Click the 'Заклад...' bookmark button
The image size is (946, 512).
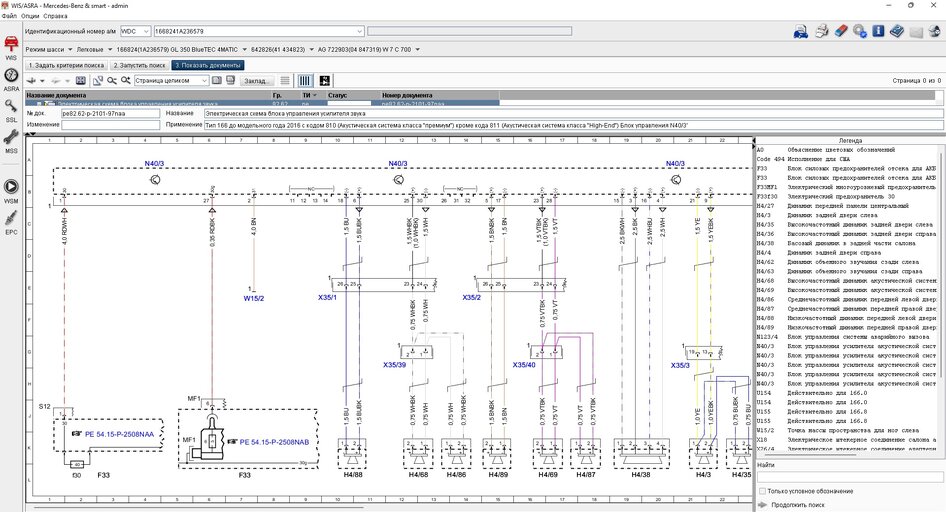coord(256,80)
